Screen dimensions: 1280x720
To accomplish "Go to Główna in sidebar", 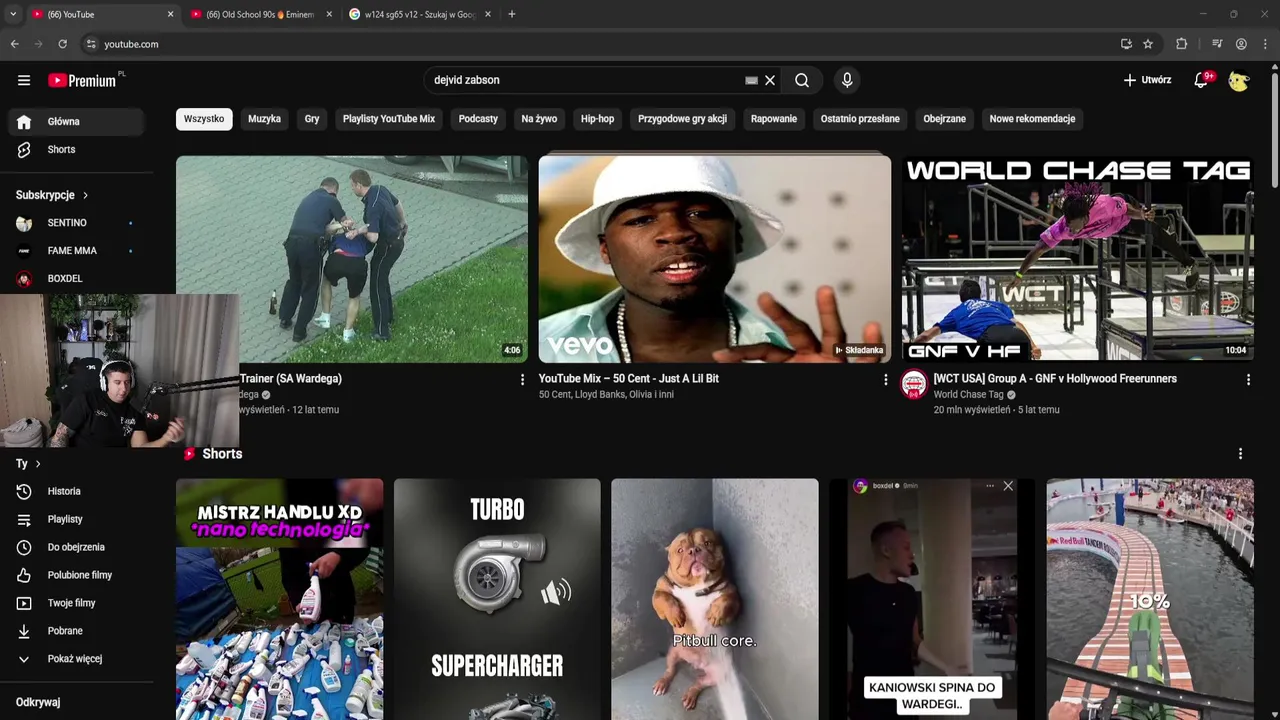I will (x=77, y=121).
